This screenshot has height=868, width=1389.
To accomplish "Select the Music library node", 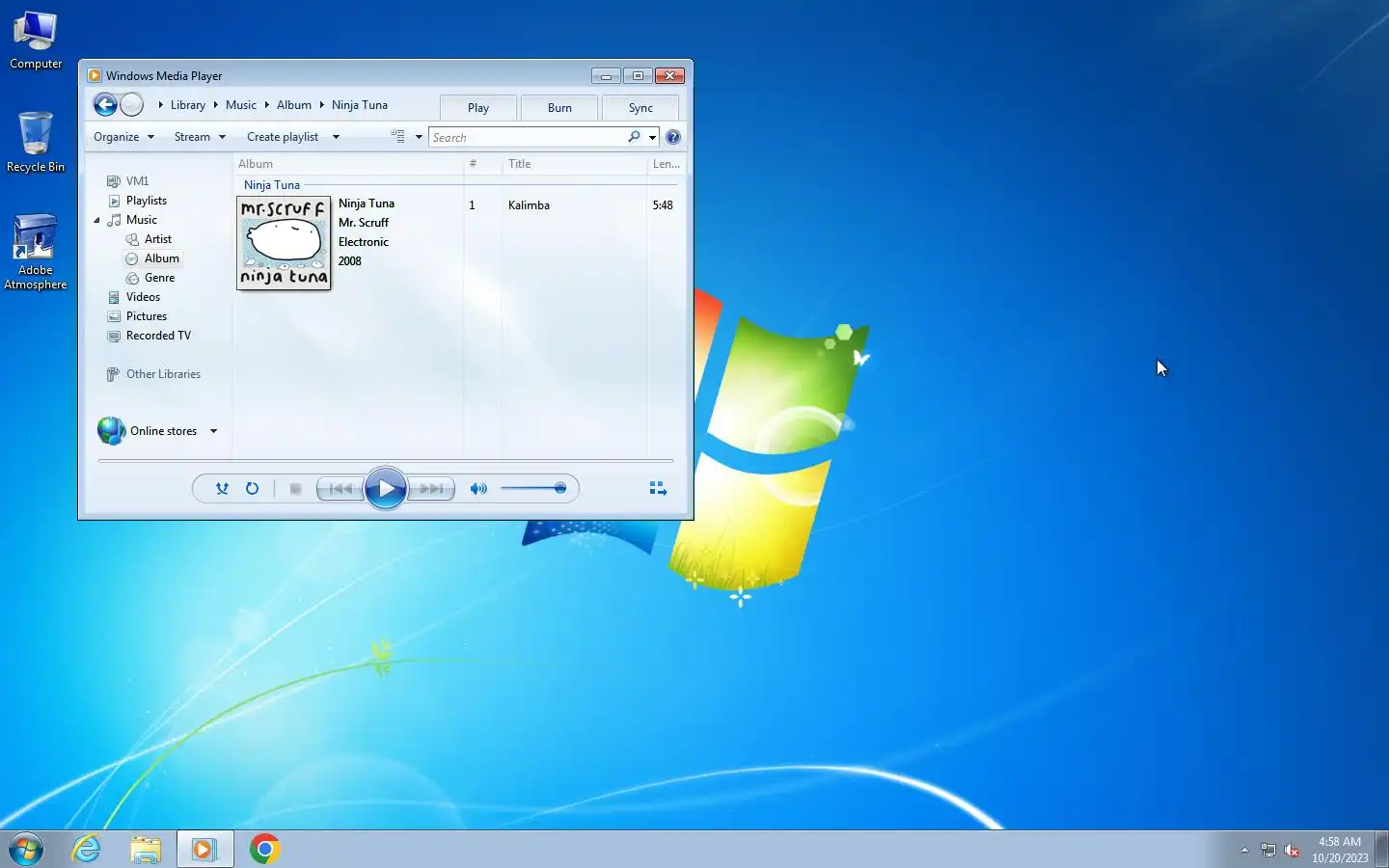I will point(141,220).
